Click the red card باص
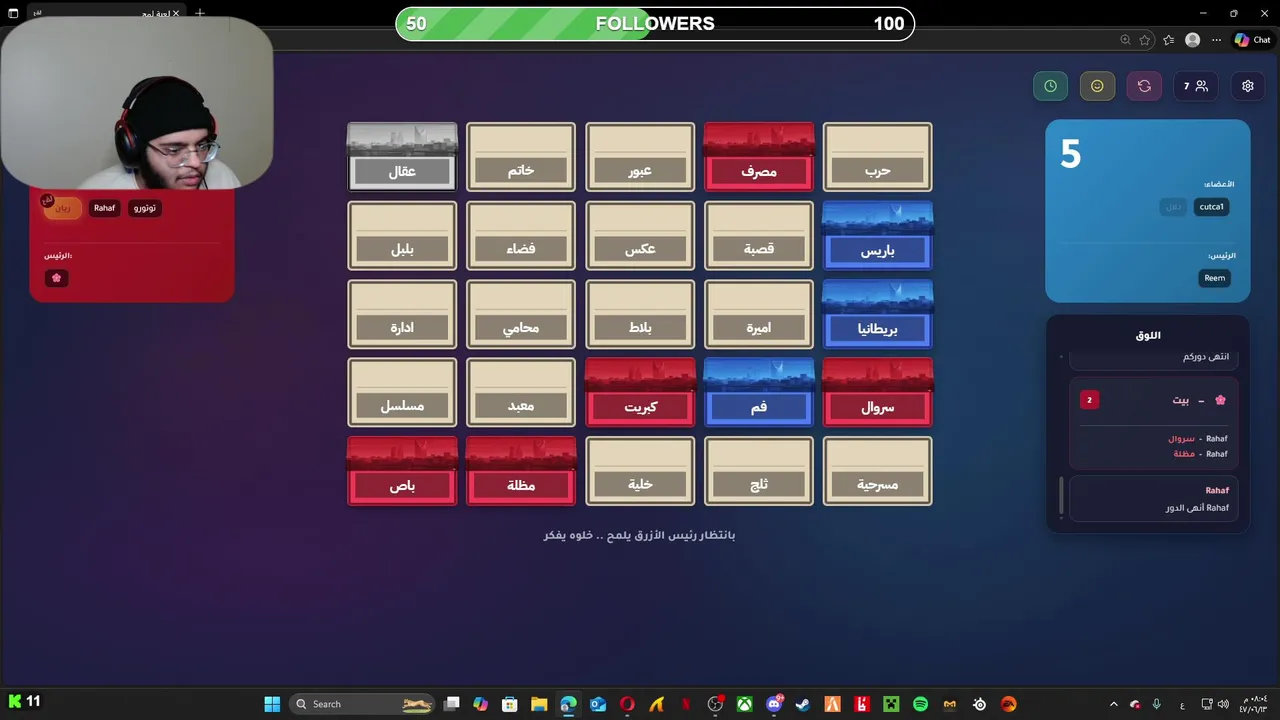1280x720 pixels. 402,471
